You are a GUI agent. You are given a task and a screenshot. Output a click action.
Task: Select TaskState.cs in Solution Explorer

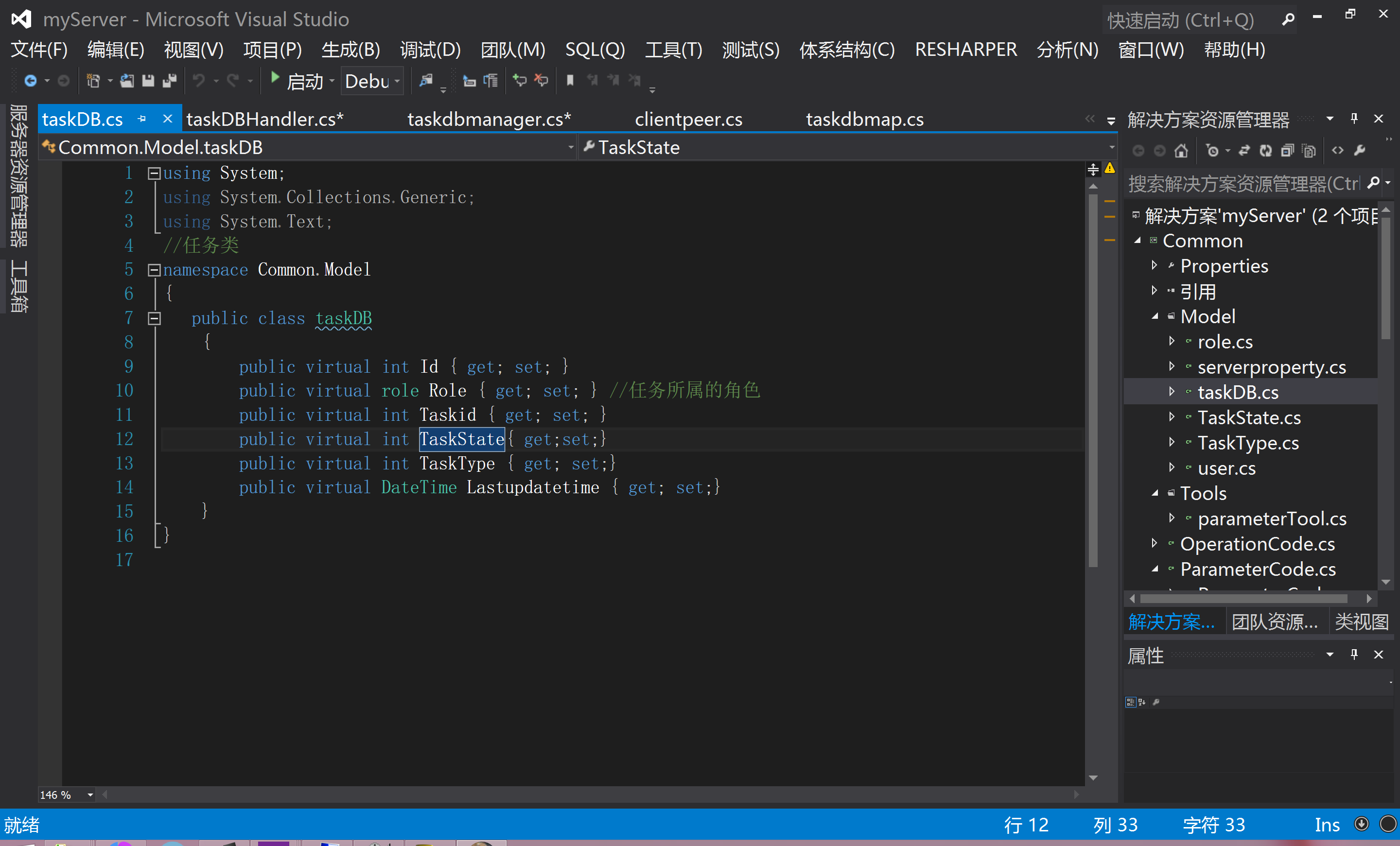click(1249, 418)
